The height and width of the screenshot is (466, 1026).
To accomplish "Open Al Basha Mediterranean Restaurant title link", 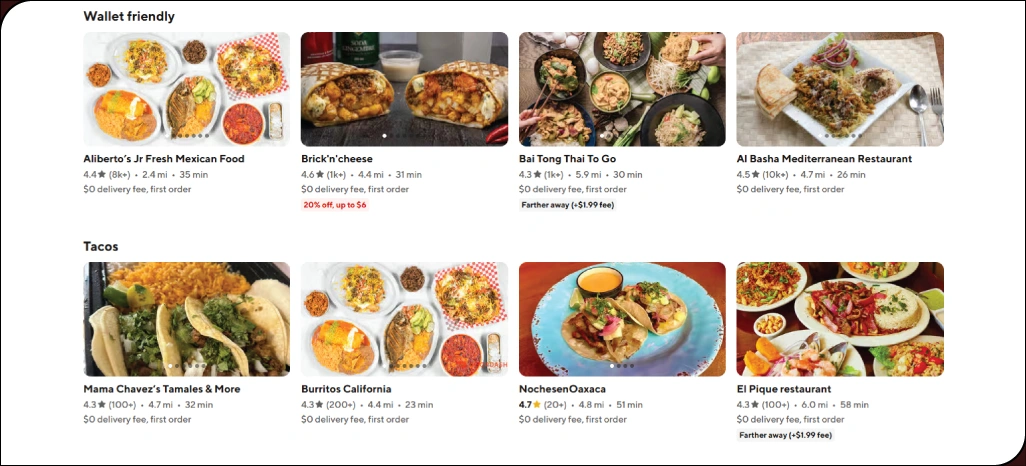I will 824,159.
